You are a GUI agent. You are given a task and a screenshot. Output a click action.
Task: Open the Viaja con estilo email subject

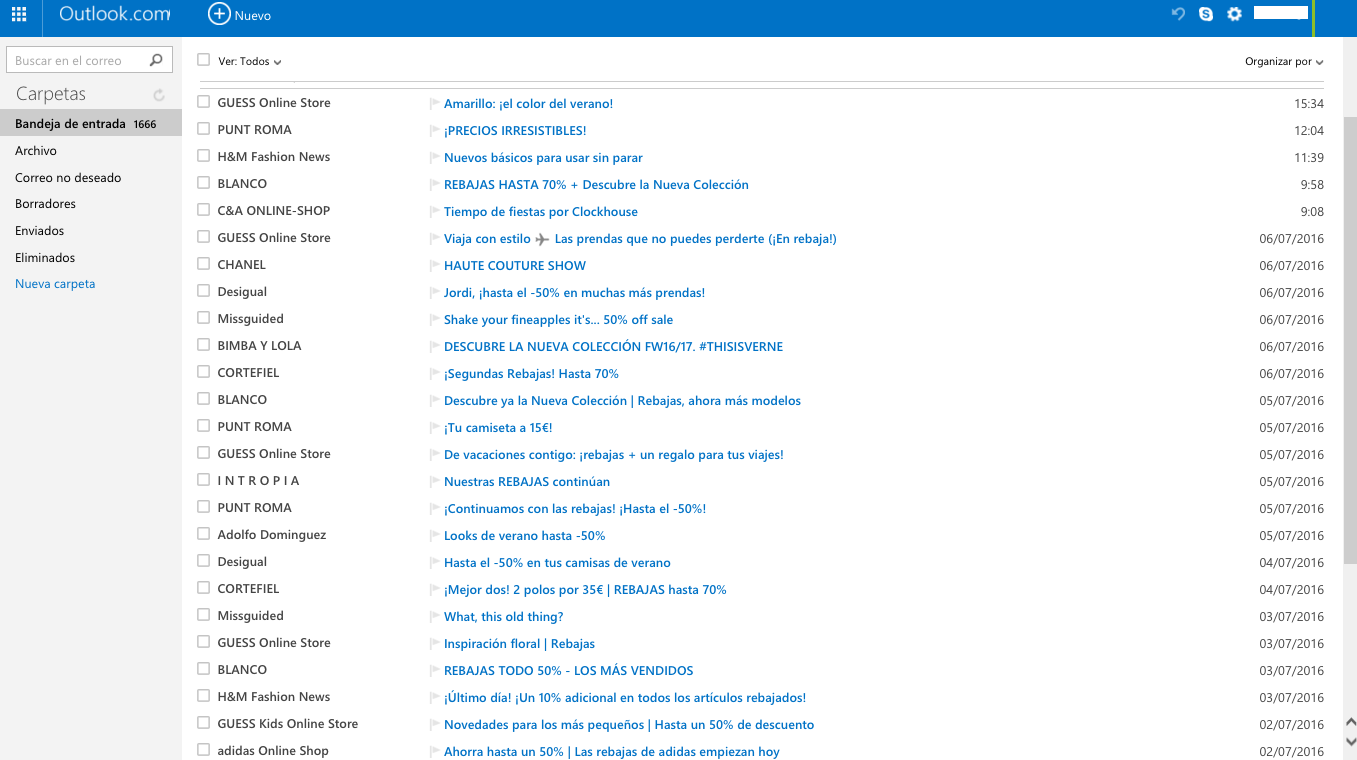pyautogui.click(x=640, y=239)
